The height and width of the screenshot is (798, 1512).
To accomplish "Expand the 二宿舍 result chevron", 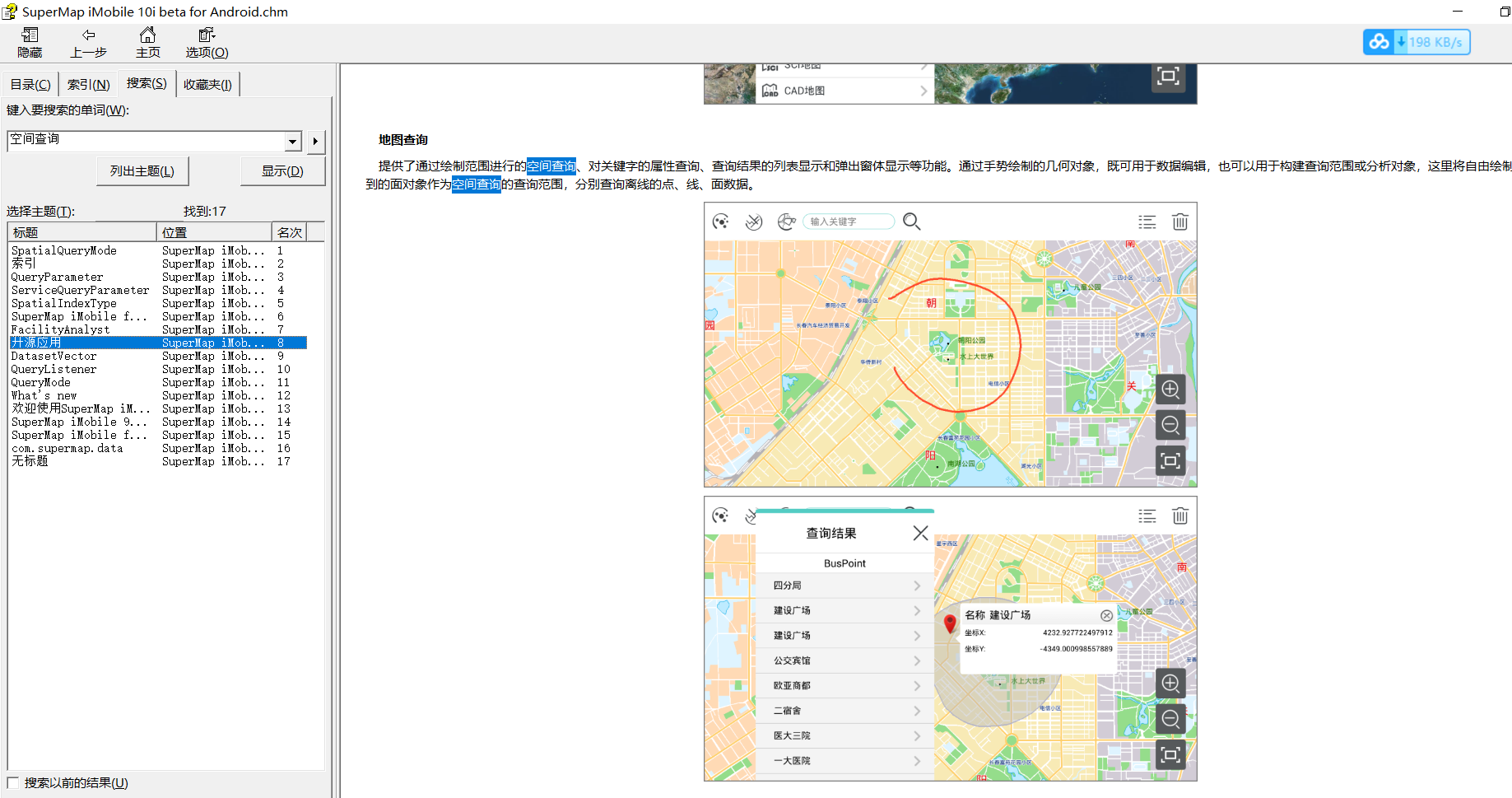I will coord(917,711).
